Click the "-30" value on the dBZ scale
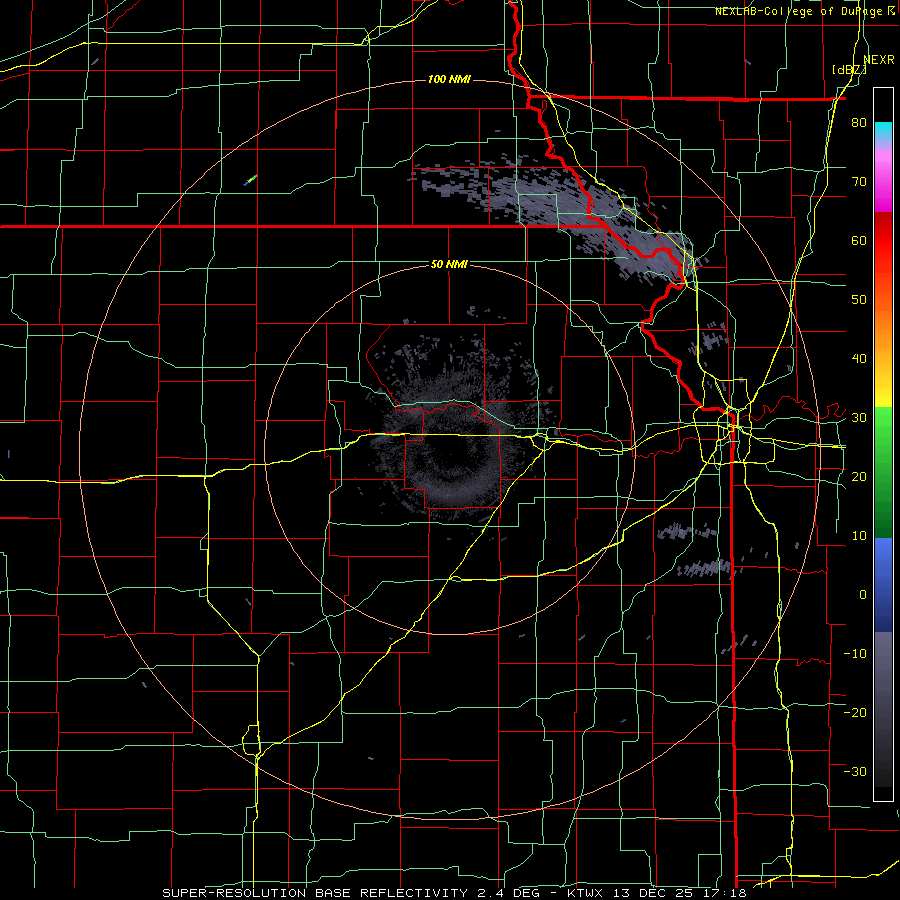900x900 pixels. 855,771
